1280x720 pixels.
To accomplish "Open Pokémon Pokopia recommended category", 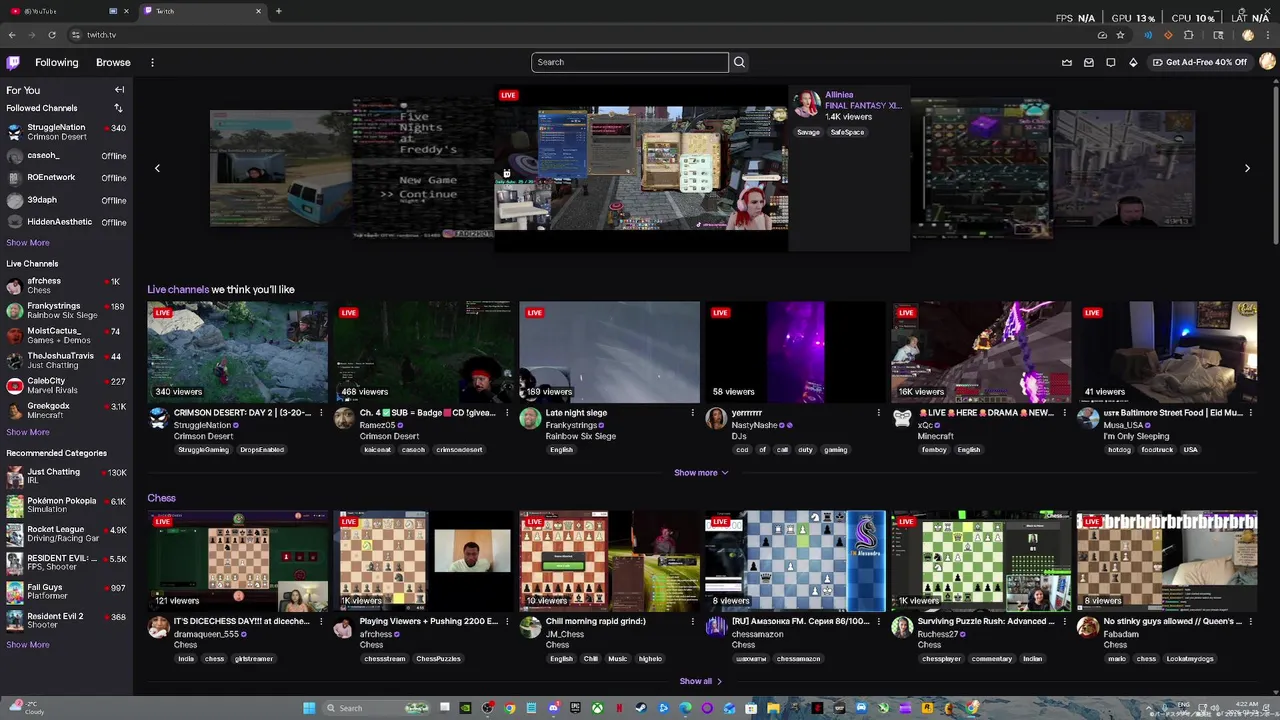I will pos(66,505).
